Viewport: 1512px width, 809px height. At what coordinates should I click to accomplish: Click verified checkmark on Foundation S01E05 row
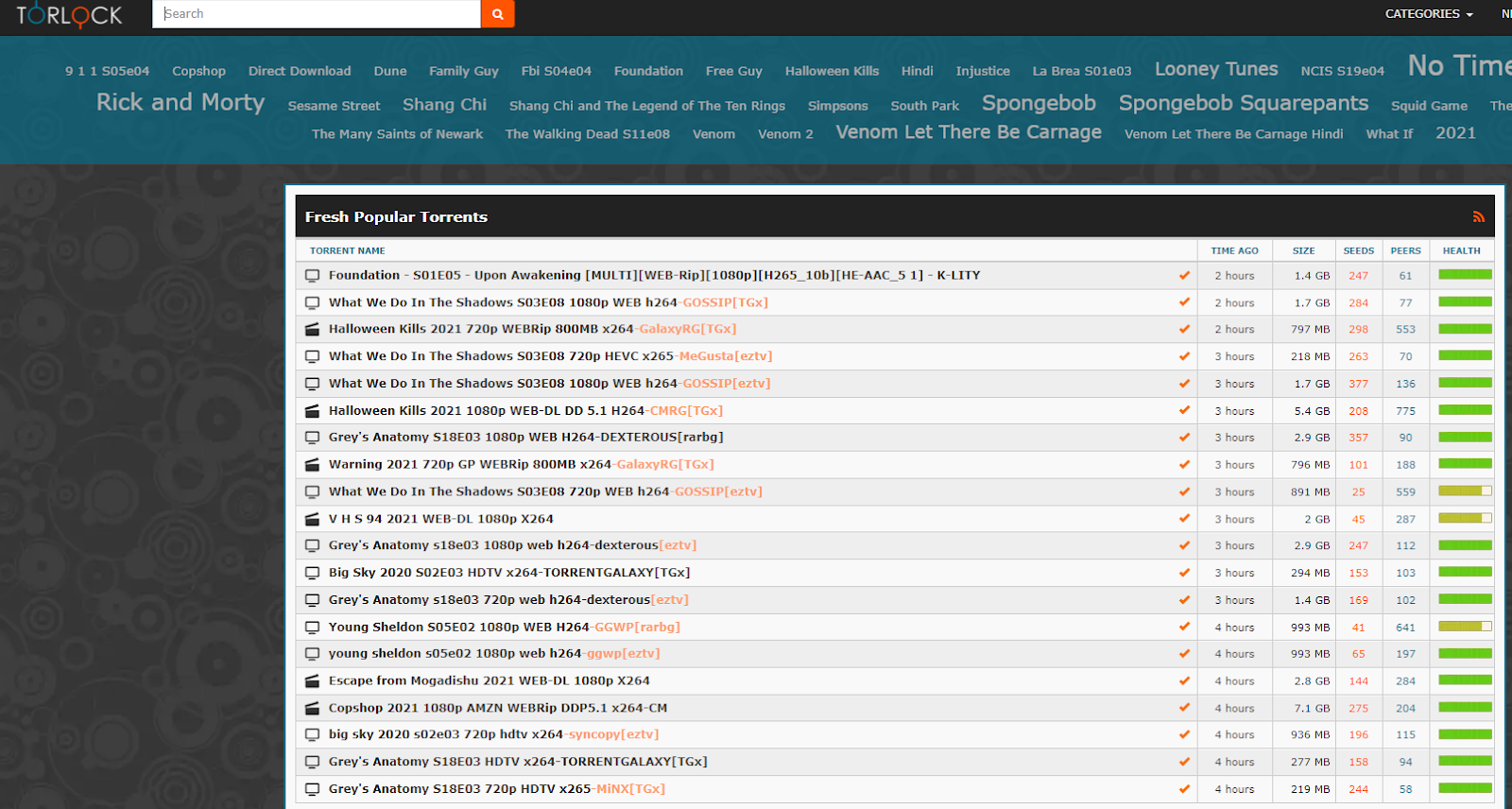pos(1184,276)
